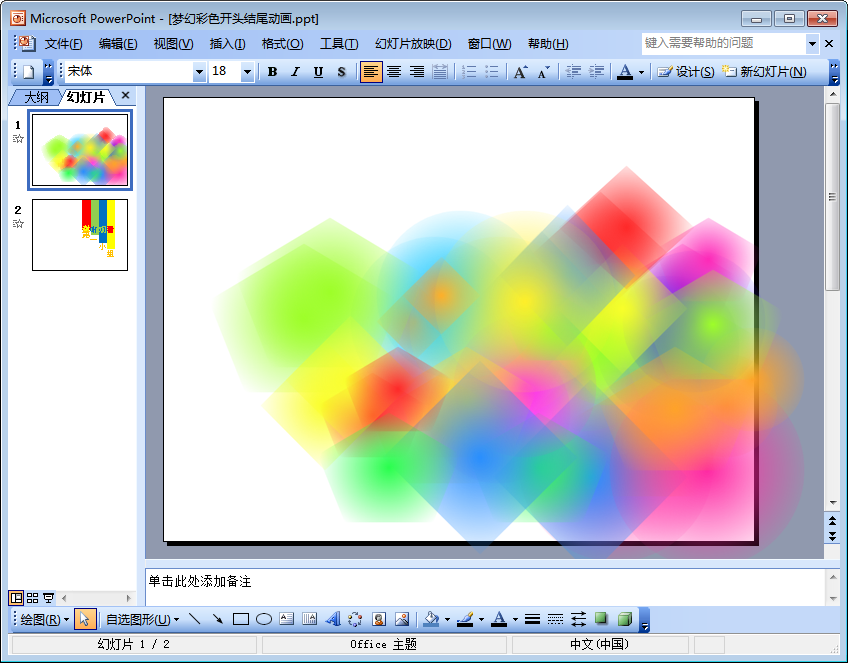The image size is (848, 663).
Task: Toggle Italic formatting
Action: point(295,71)
